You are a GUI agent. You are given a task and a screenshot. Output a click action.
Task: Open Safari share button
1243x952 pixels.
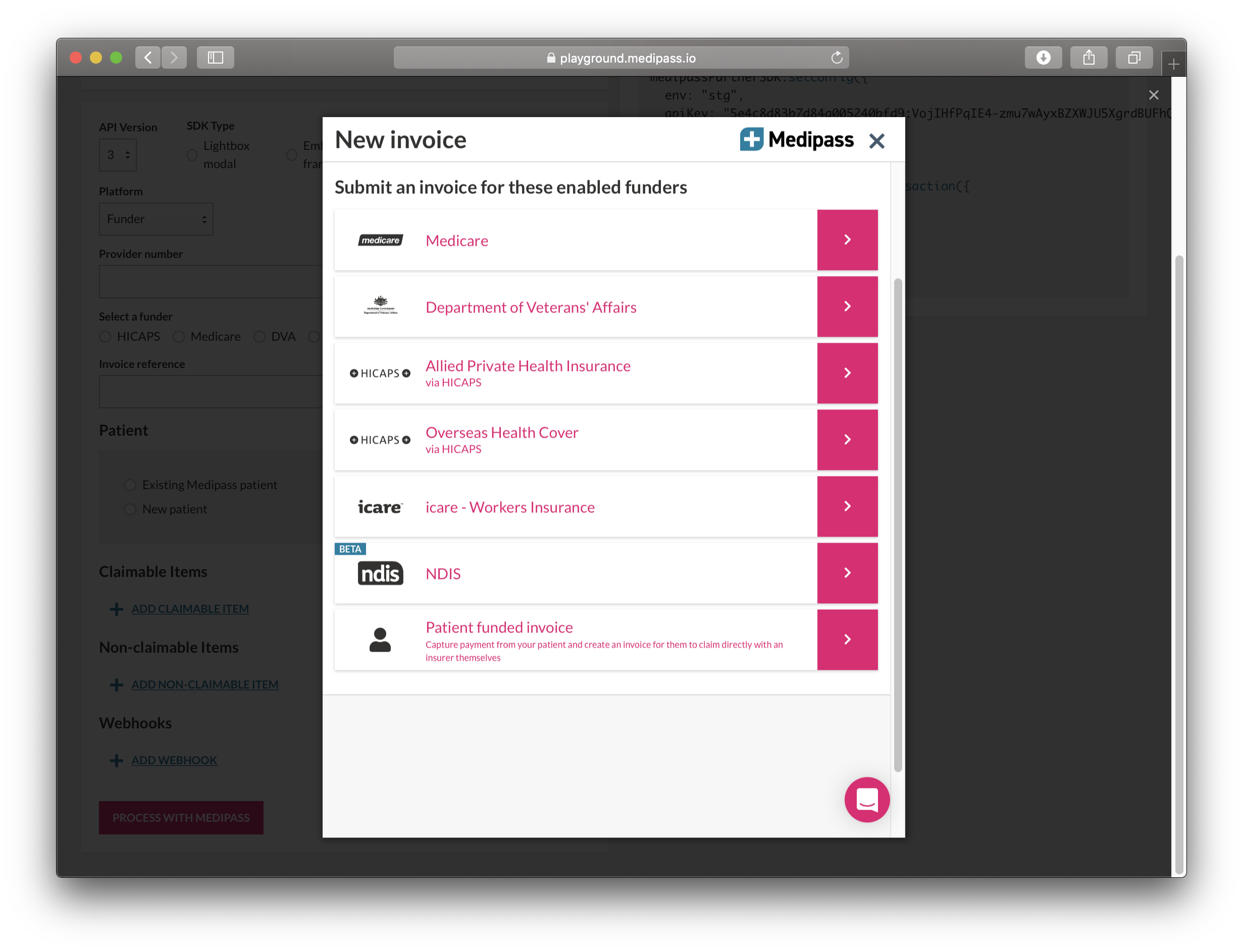(x=1089, y=57)
